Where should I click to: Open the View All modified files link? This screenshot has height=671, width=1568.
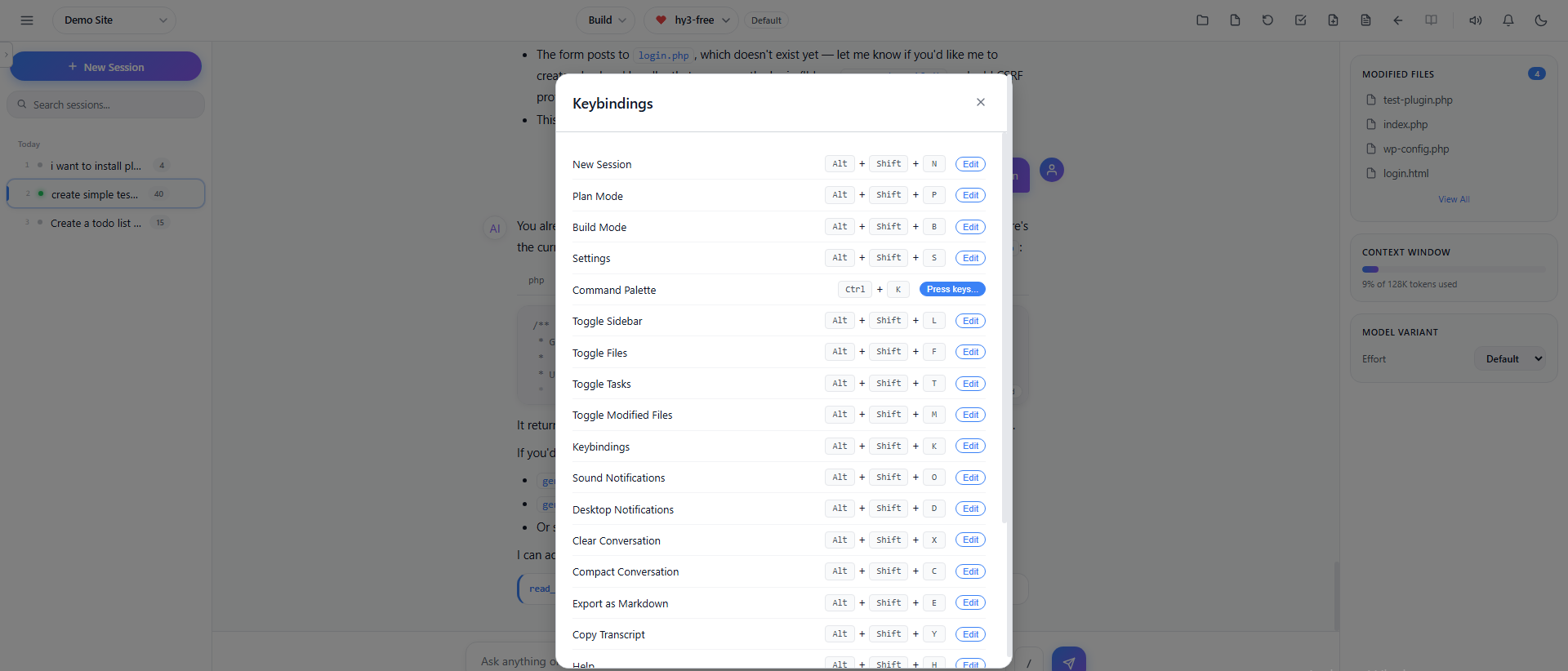[x=1454, y=199]
